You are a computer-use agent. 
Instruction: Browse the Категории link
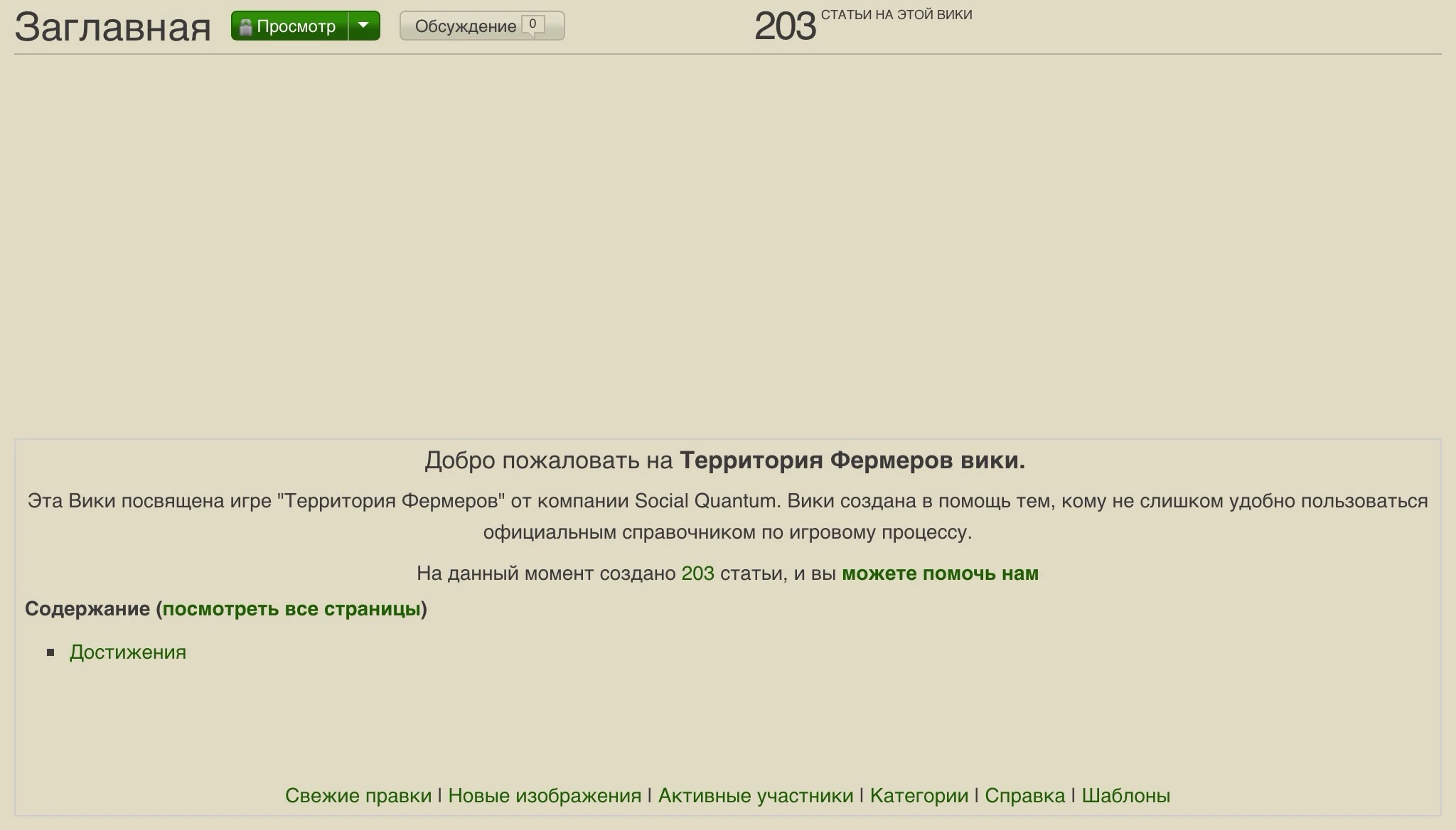click(x=919, y=796)
